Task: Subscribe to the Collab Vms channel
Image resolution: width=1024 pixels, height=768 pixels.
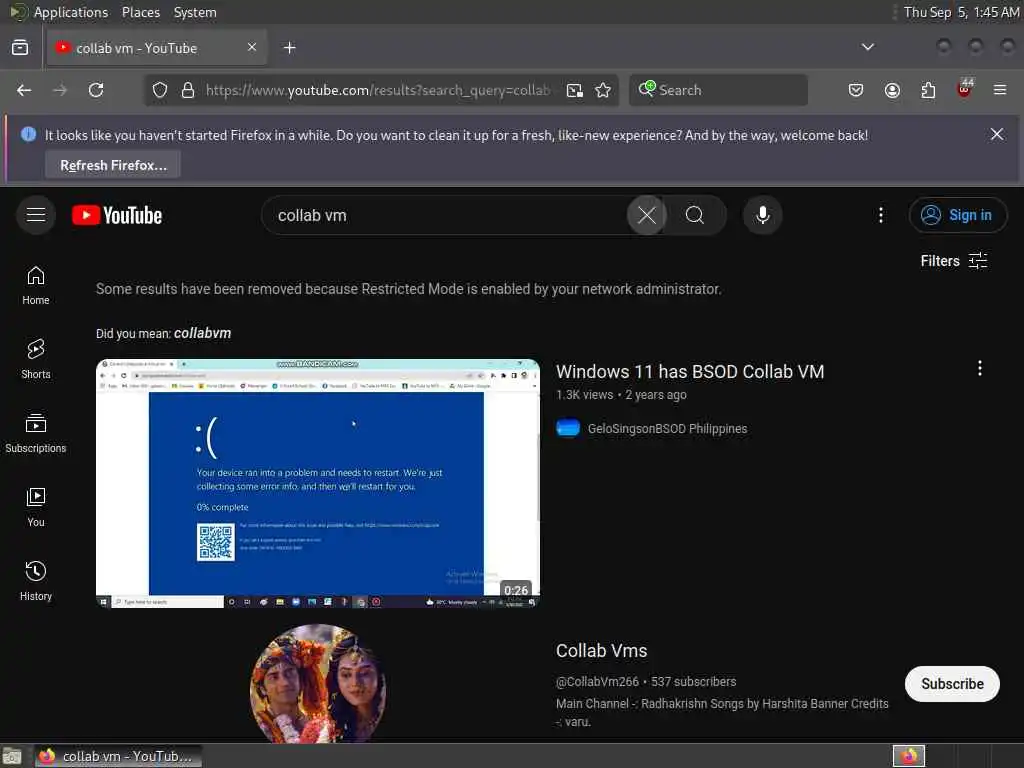Action: coord(952,684)
